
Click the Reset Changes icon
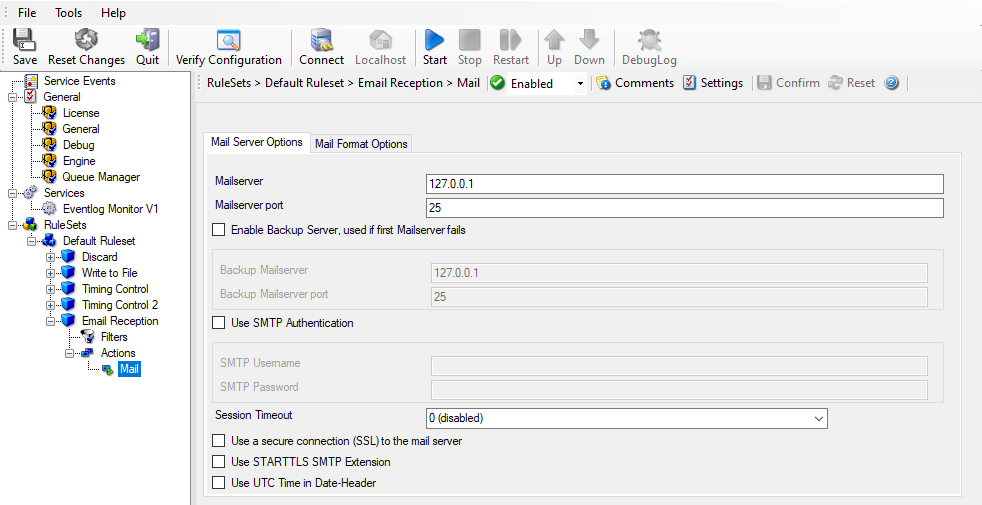pyautogui.click(x=86, y=40)
